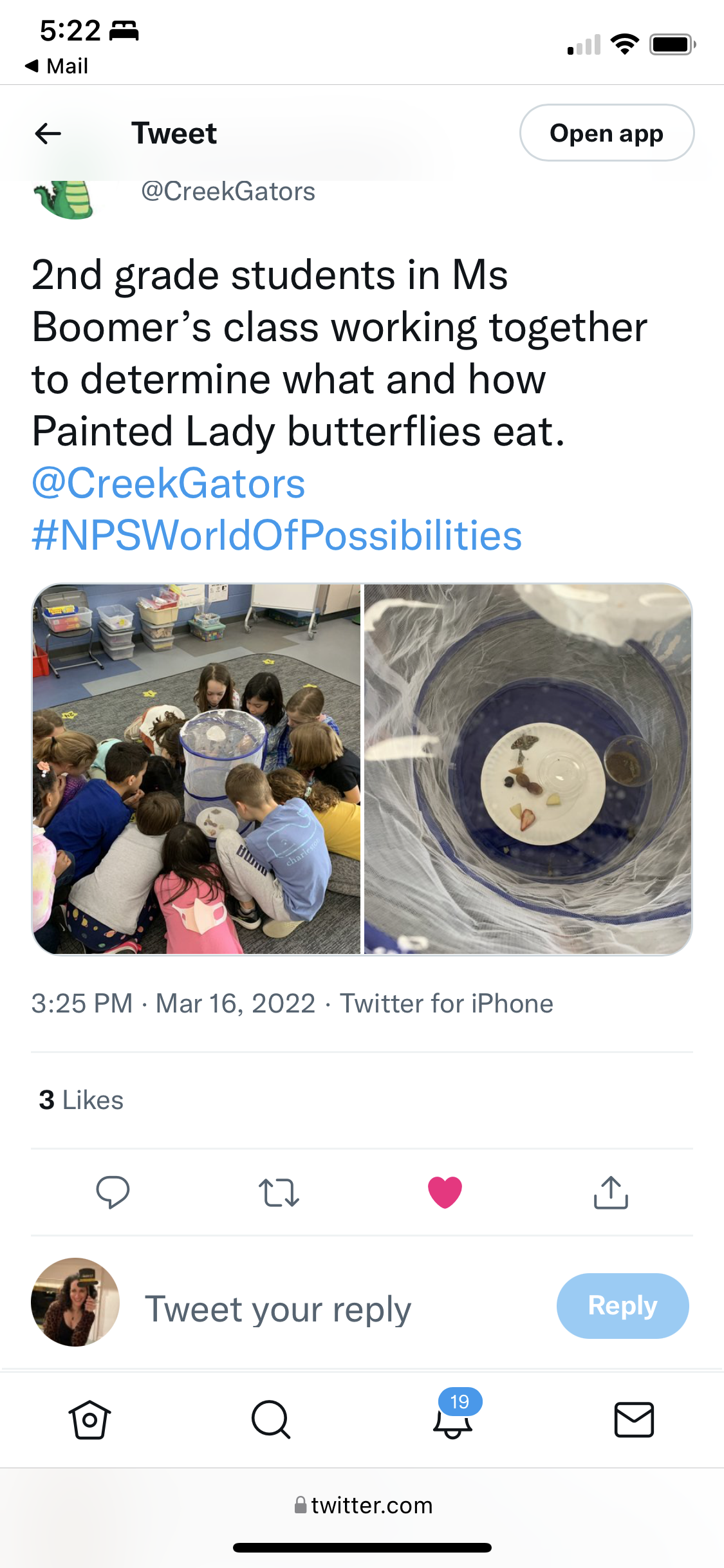Open notifications bell with 19 badge
This screenshot has width=724, height=1568.
tap(454, 1419)
